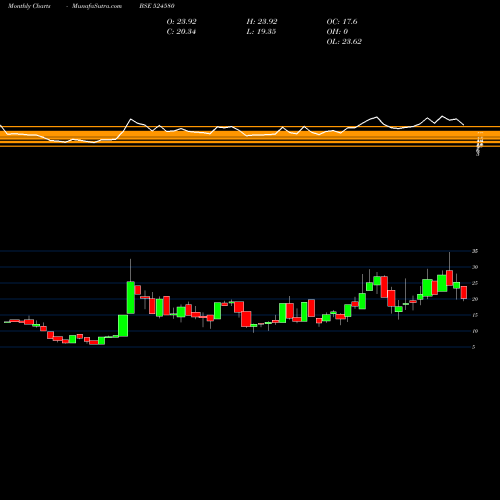The height and width of the screenshot is (500, 500).
Task: Click the indicator line's highest peak on right side
Action: coord(443,116)
